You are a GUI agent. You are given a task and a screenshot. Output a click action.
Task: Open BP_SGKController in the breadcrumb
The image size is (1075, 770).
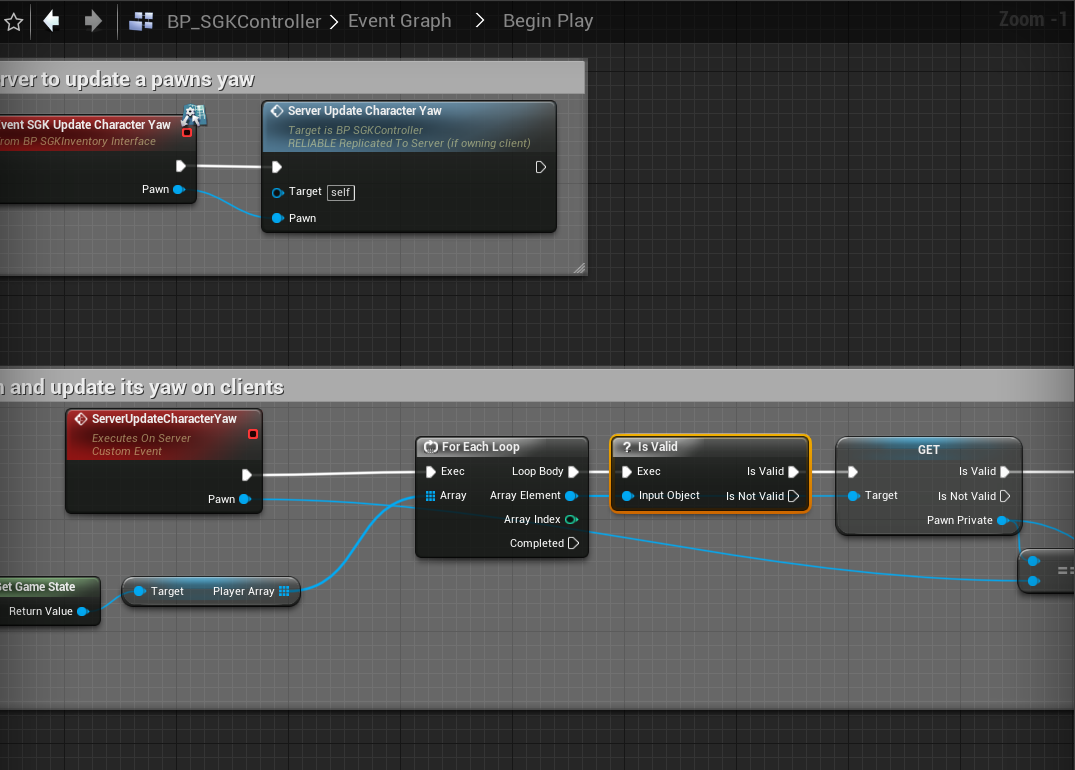click(x=244, y=21)
